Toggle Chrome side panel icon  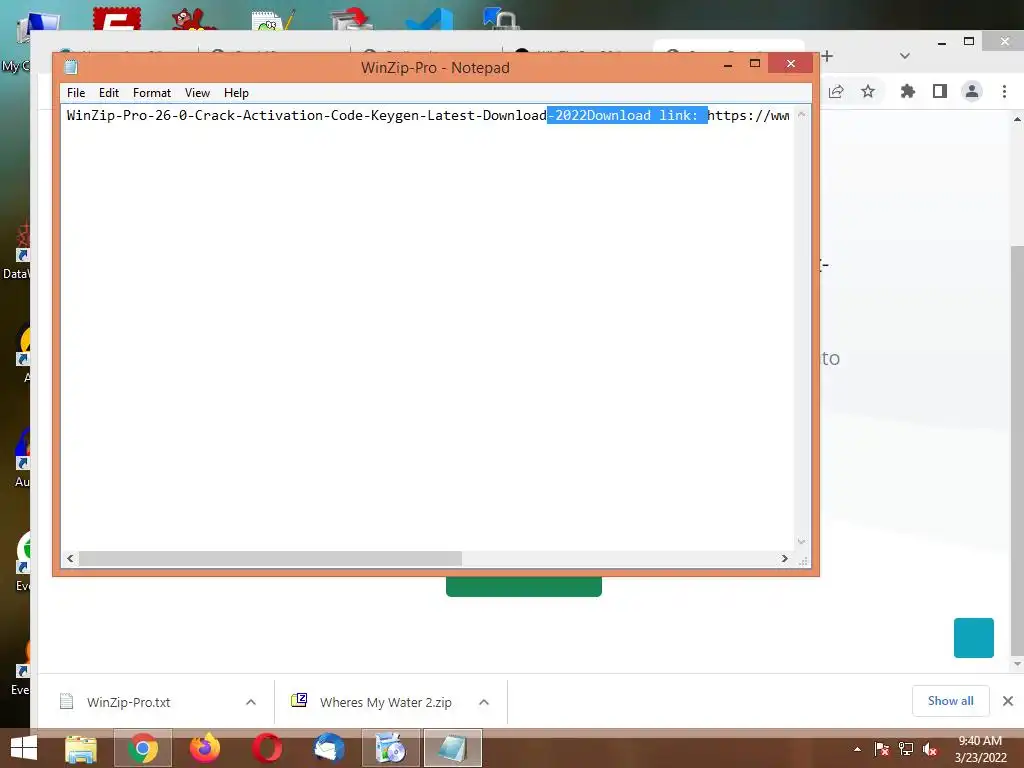[x=940, y=91]
